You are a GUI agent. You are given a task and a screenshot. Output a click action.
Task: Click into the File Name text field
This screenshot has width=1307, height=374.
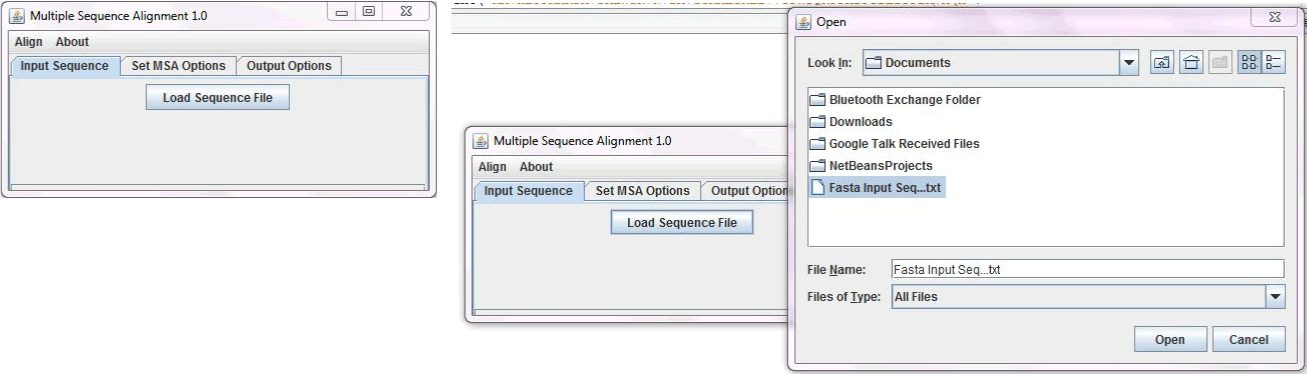(x=1087, y=269)
